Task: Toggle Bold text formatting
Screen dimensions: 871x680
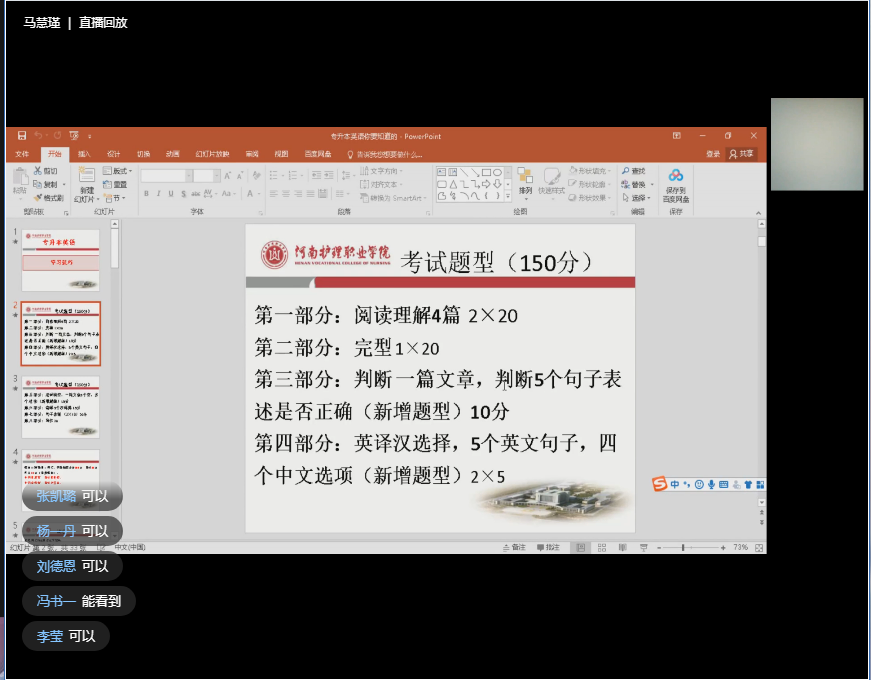Action: pyautogui.click(x=146, y=194)
